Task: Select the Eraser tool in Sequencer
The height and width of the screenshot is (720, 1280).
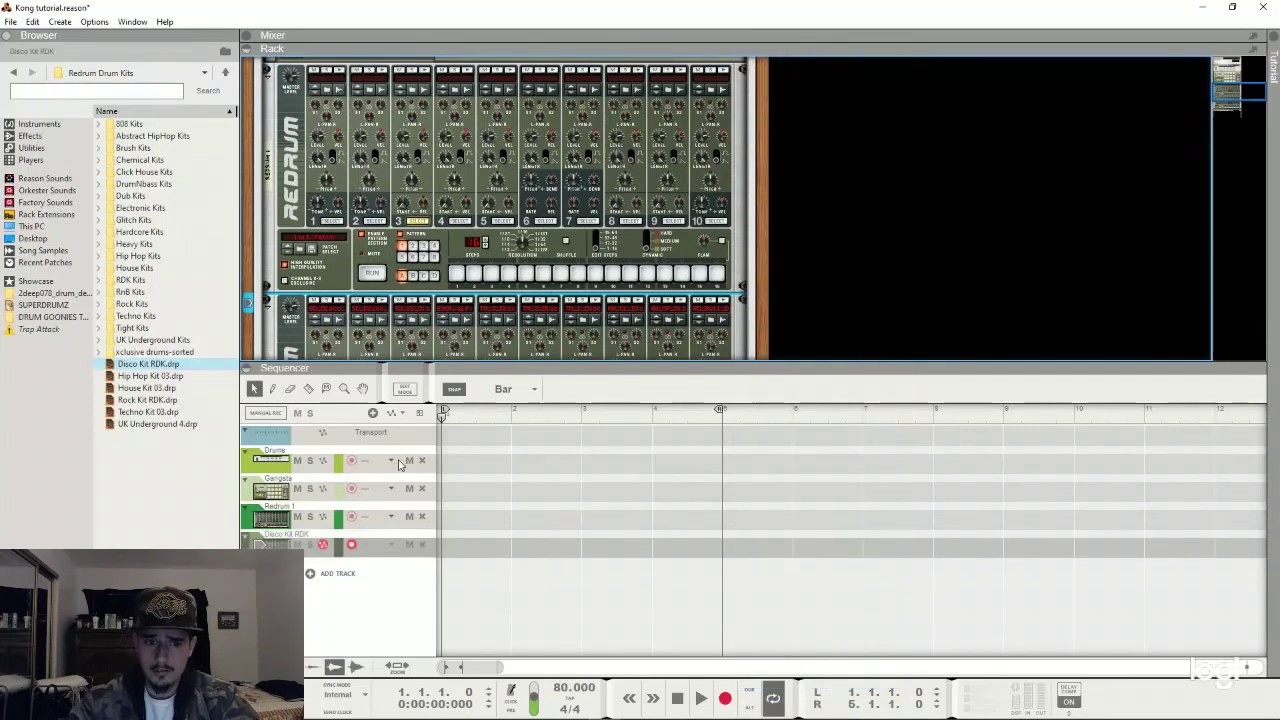Action: 290,389
